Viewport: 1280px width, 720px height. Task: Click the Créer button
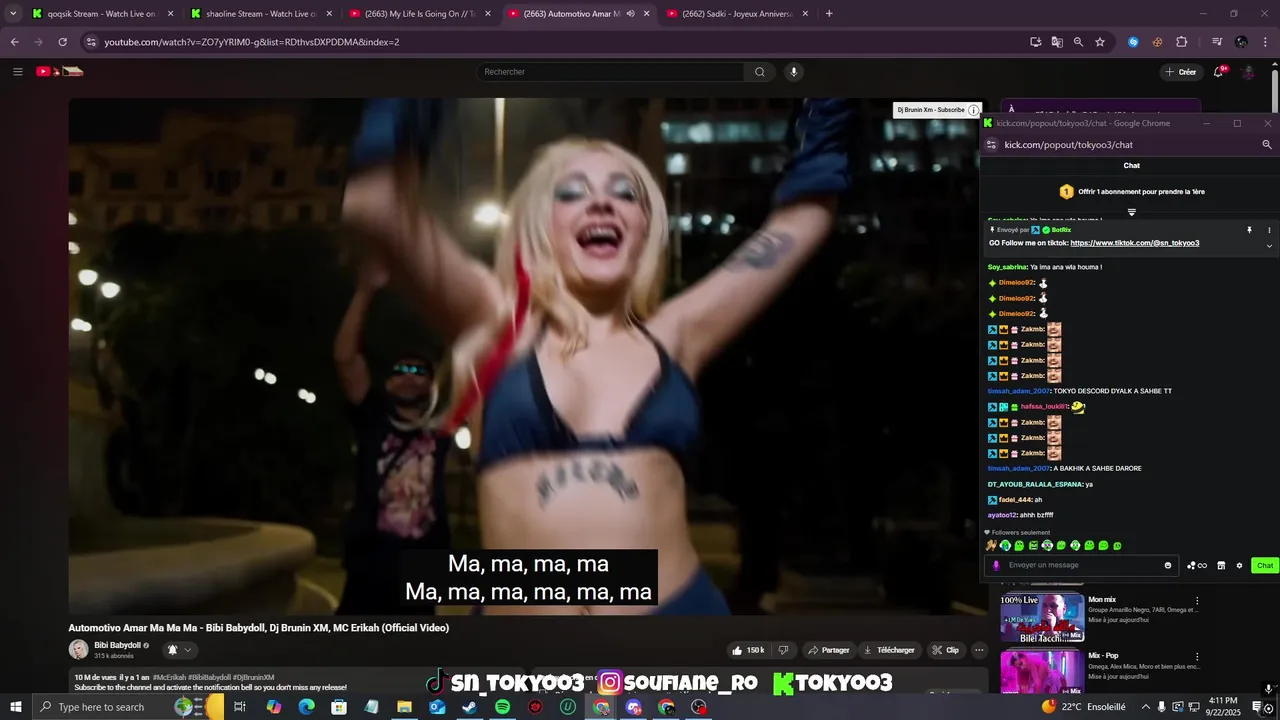click(1180, 72)
